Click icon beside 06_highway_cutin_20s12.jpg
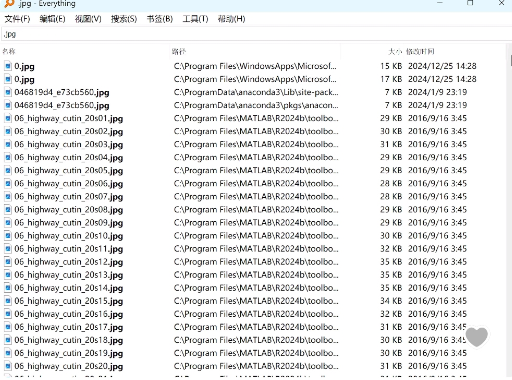Viewport: 512px width, 380px height. pyautogui.click(x=8, y=262)
